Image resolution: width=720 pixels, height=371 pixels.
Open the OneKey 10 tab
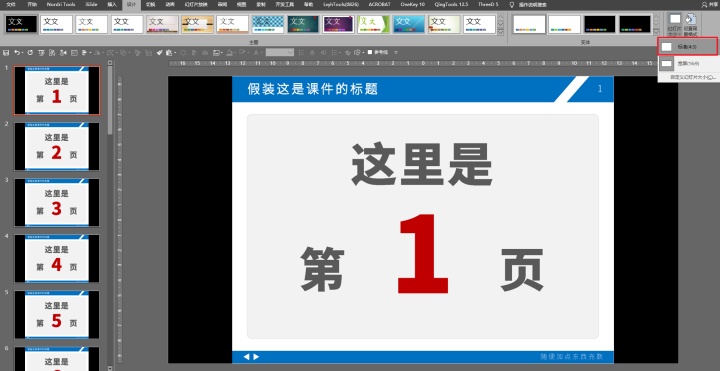pyautogui.click(x=412, y=4)
